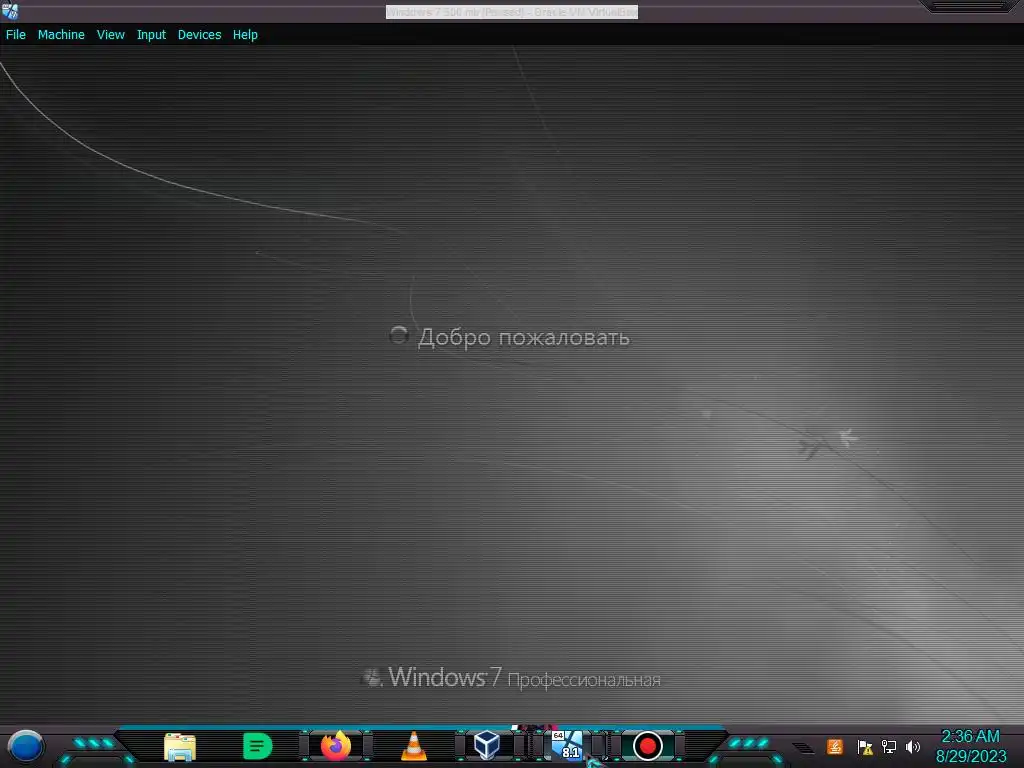Open the Machine menu
This screenshot has width=1024, height=768.
pyautogui.click(x=61, y=35)
